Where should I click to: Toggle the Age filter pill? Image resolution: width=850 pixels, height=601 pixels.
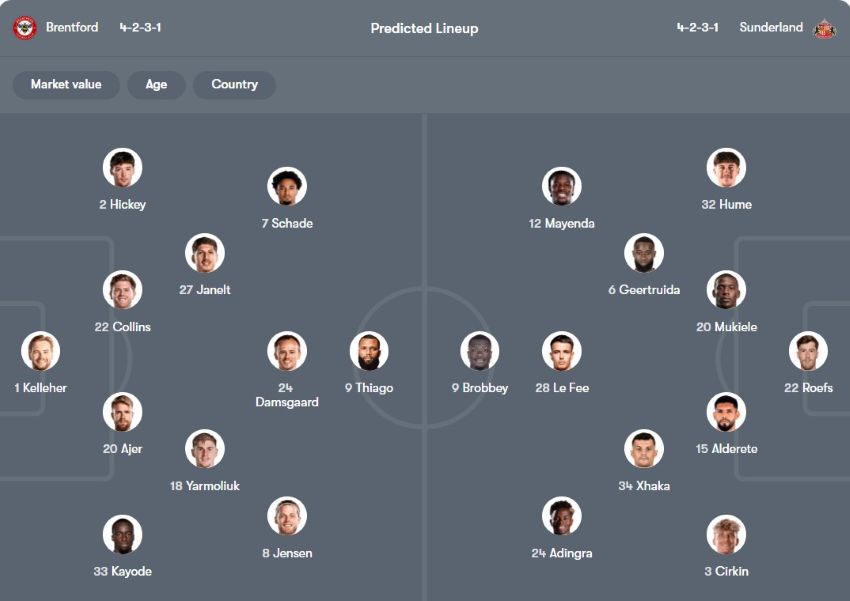point(156,85)
